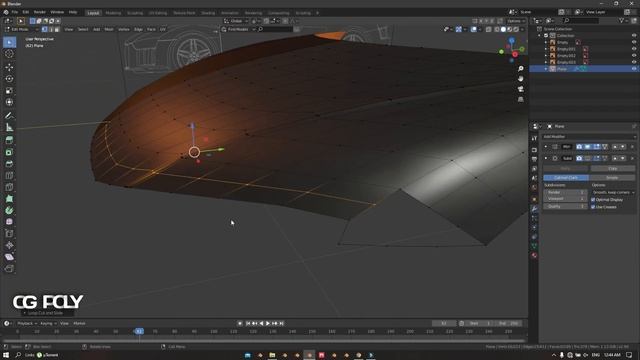Click the viewport zoom magnifier icon

(520, 69)
